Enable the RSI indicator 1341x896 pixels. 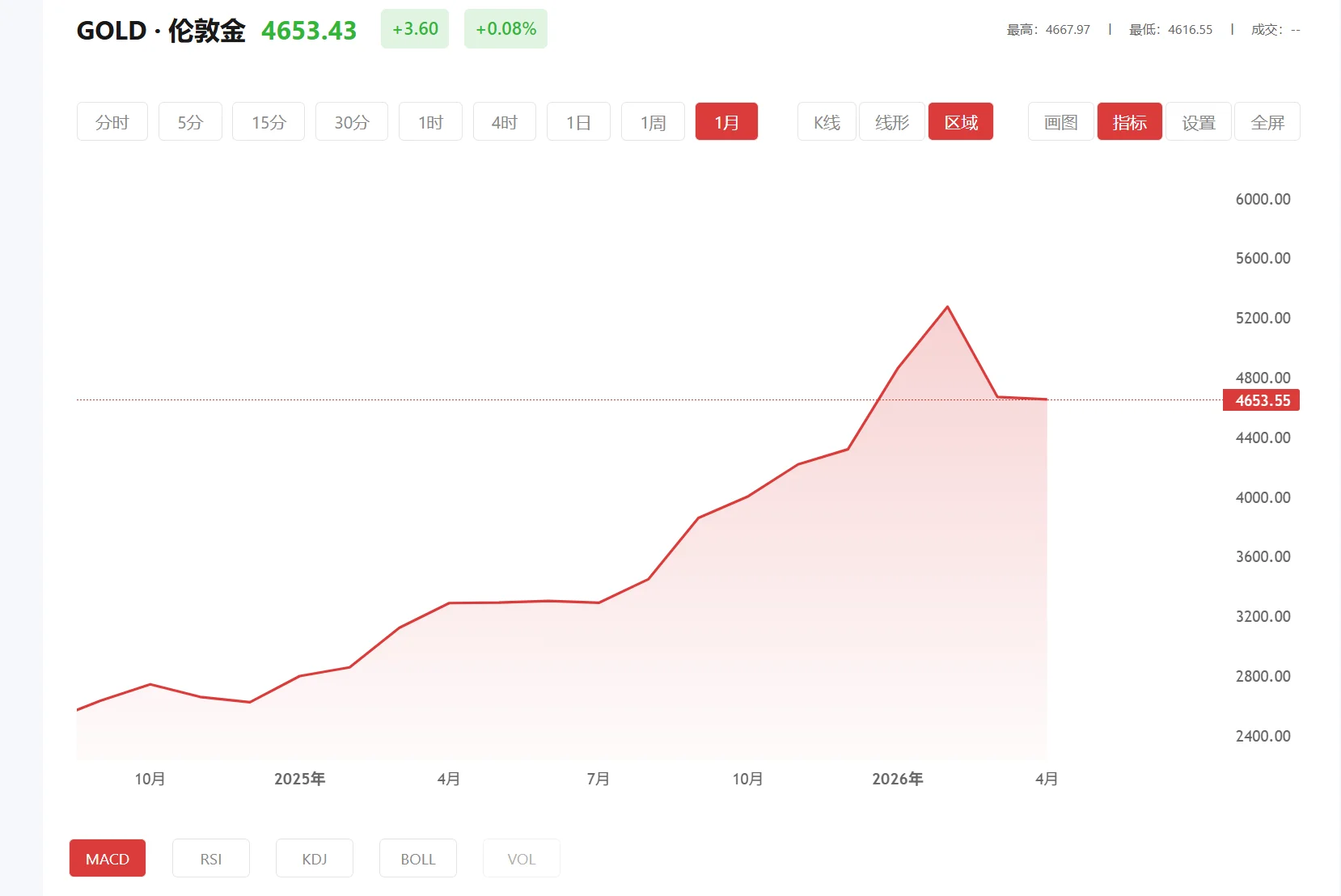tap(210, 858)
